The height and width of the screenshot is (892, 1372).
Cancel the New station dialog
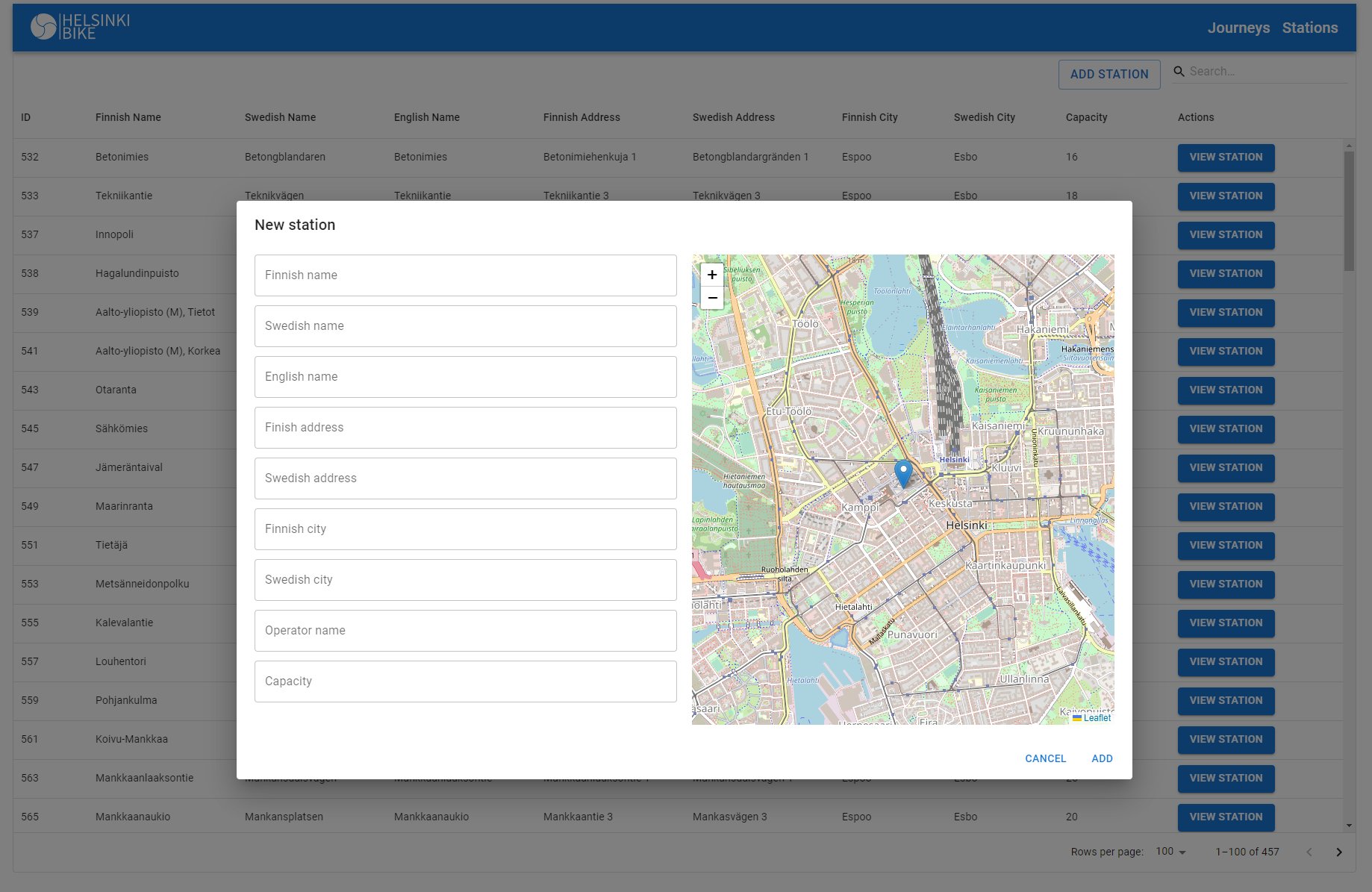click(x=1045, y=758)
